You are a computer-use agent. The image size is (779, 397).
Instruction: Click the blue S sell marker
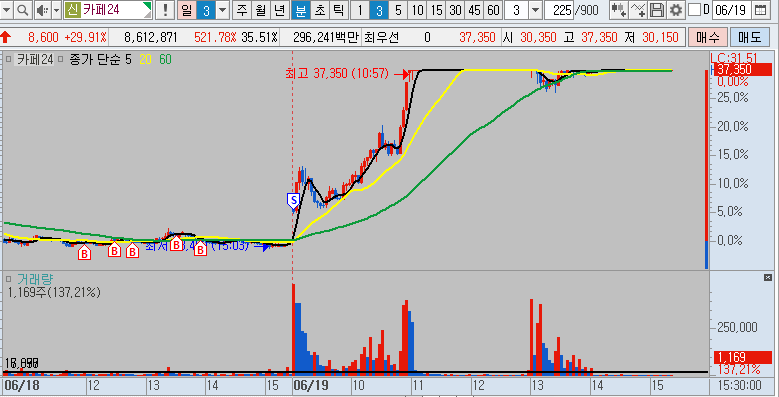(293, 201)
